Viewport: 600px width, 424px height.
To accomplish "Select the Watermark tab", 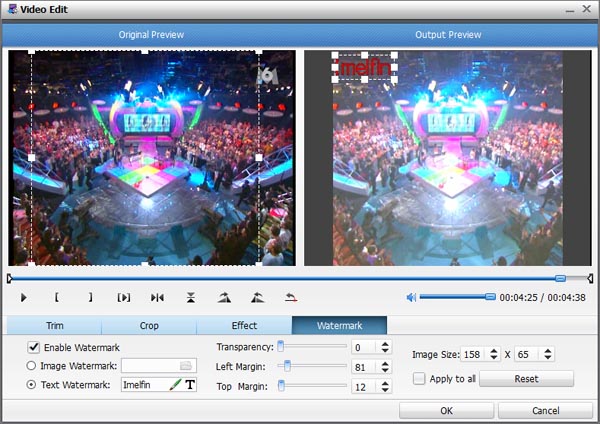I will 339,325.
